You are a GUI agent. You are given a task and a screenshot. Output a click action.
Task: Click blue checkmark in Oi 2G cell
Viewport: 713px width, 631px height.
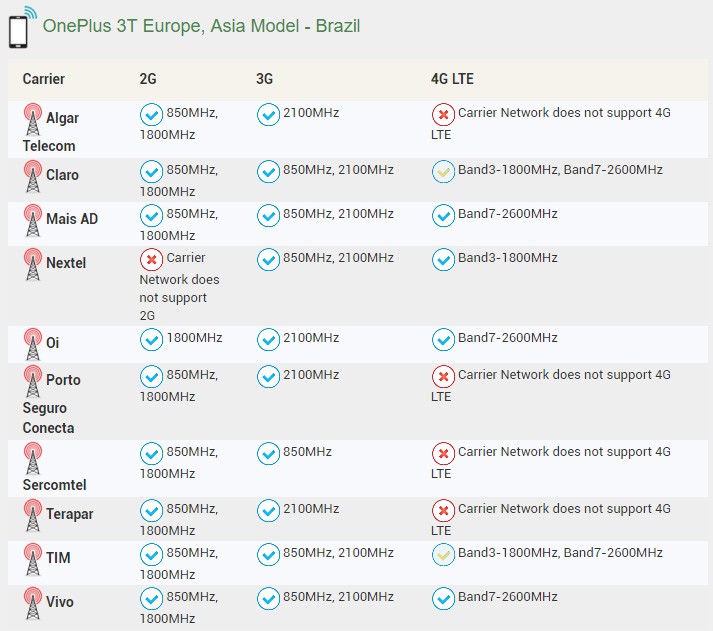point(151,339)
